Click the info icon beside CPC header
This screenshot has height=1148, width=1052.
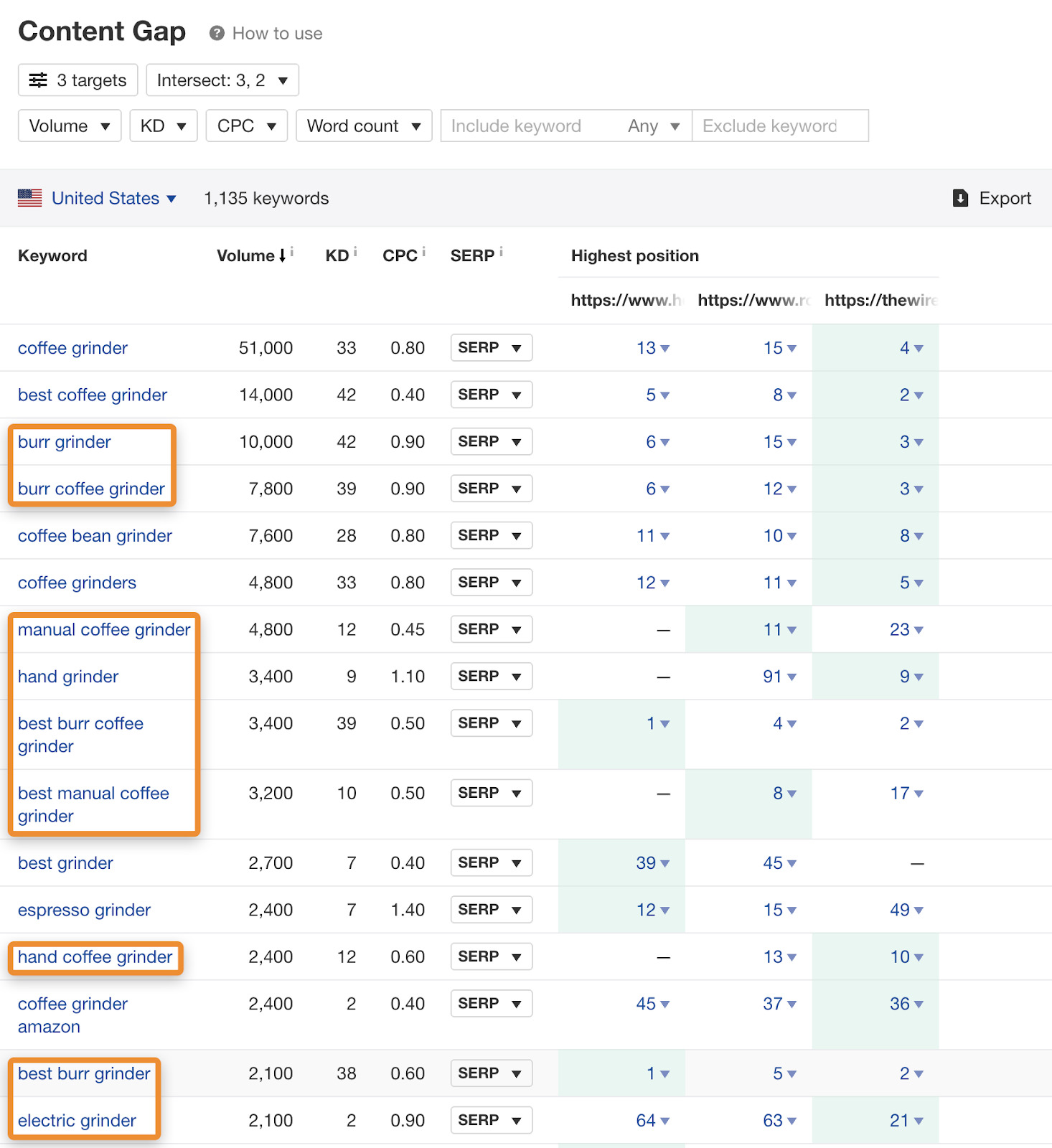point(423,252)
